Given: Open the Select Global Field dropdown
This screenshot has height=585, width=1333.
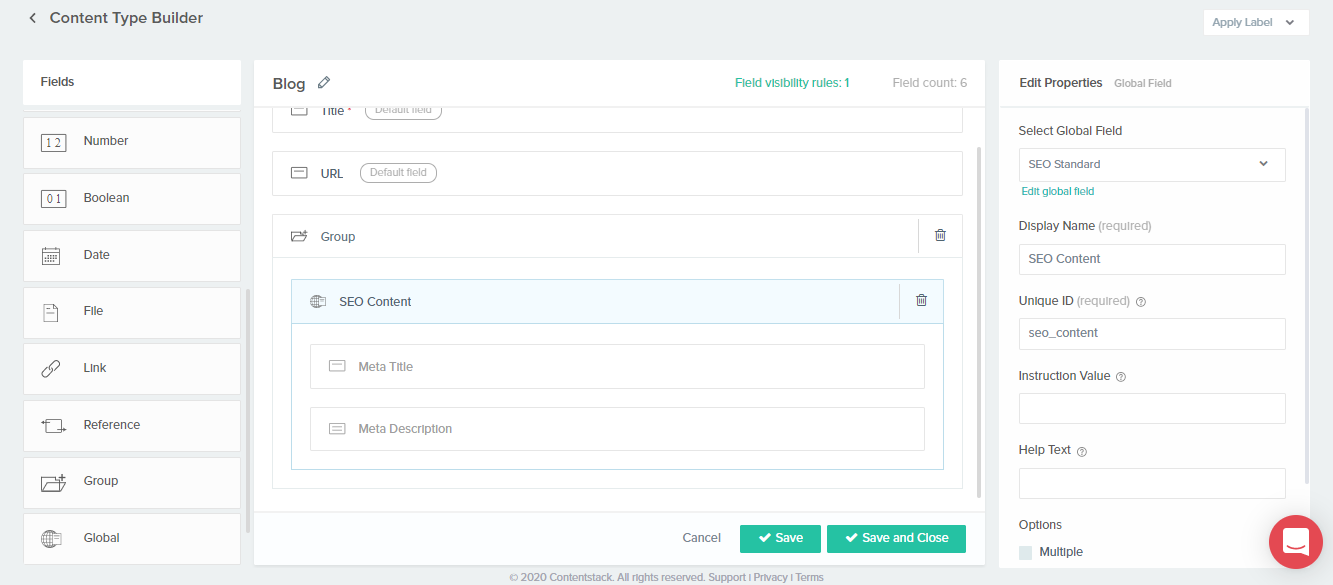Looking at the screenshot, I should click(1152, 164).
